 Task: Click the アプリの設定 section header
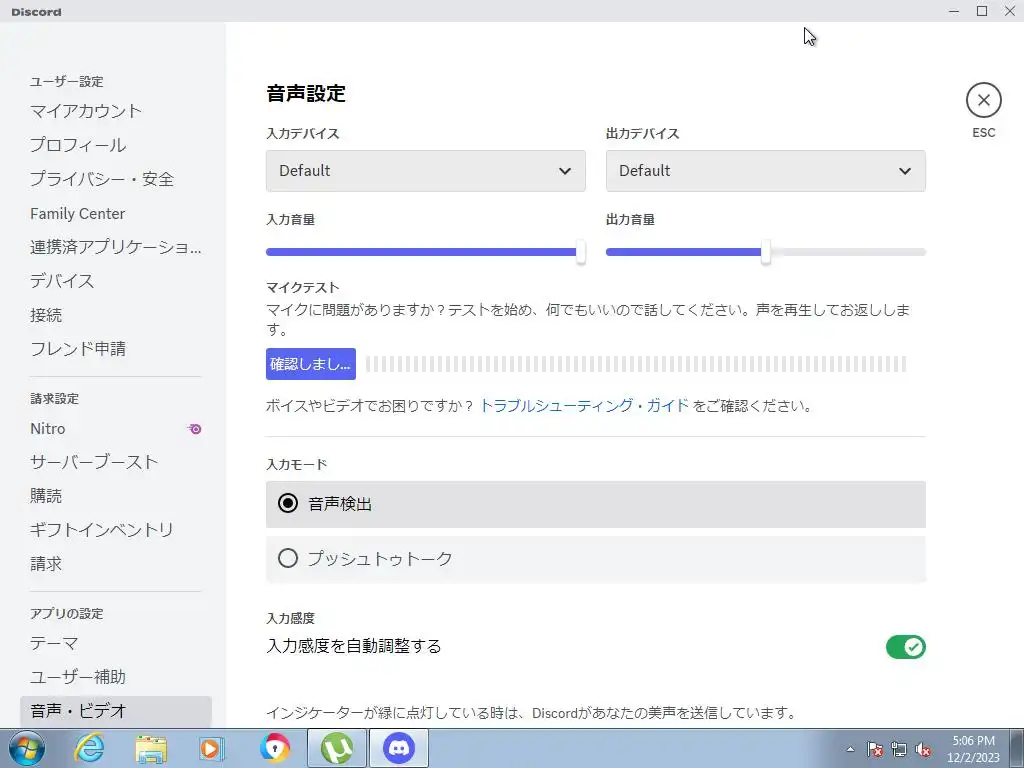coord(67,614)
